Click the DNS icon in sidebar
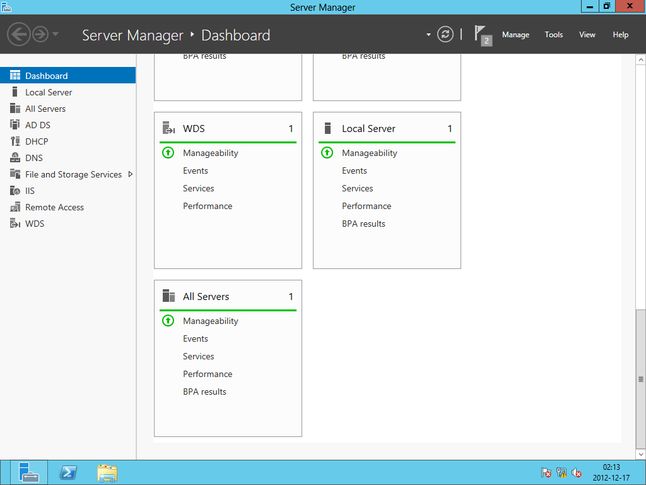 pos(15,157)
